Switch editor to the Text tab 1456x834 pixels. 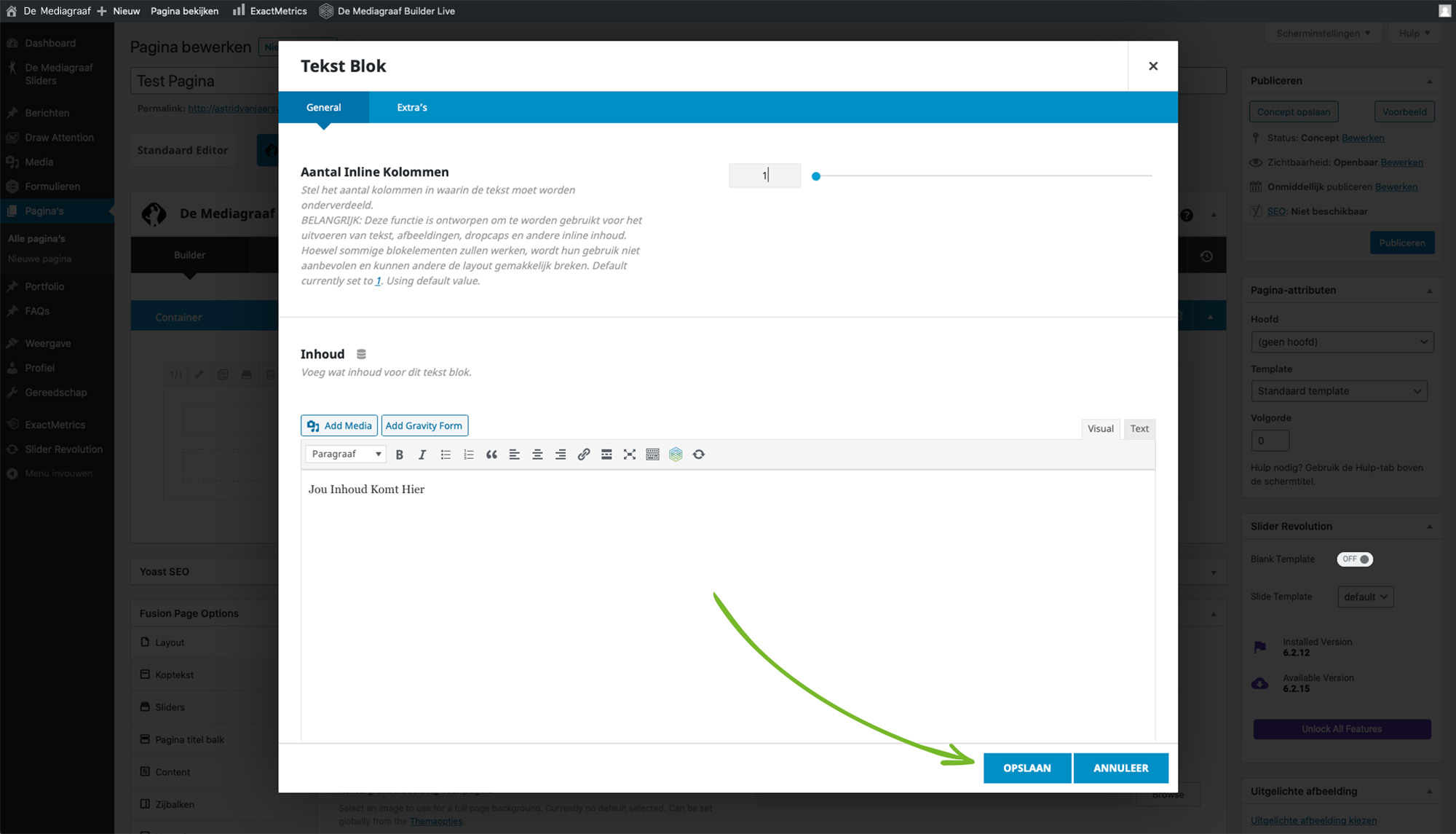pos(1139,428)
